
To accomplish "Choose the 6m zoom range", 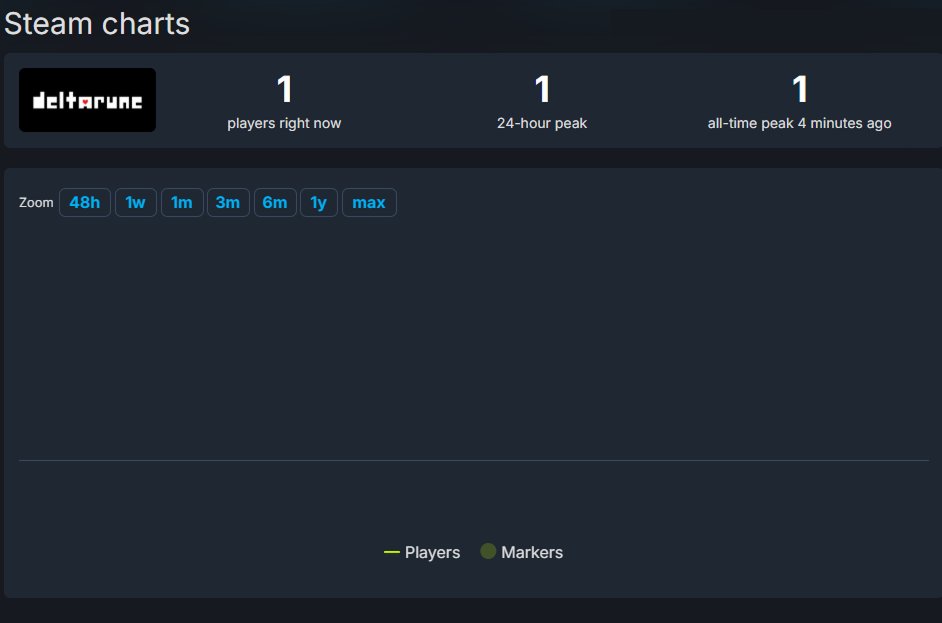I will pos(275,202).
